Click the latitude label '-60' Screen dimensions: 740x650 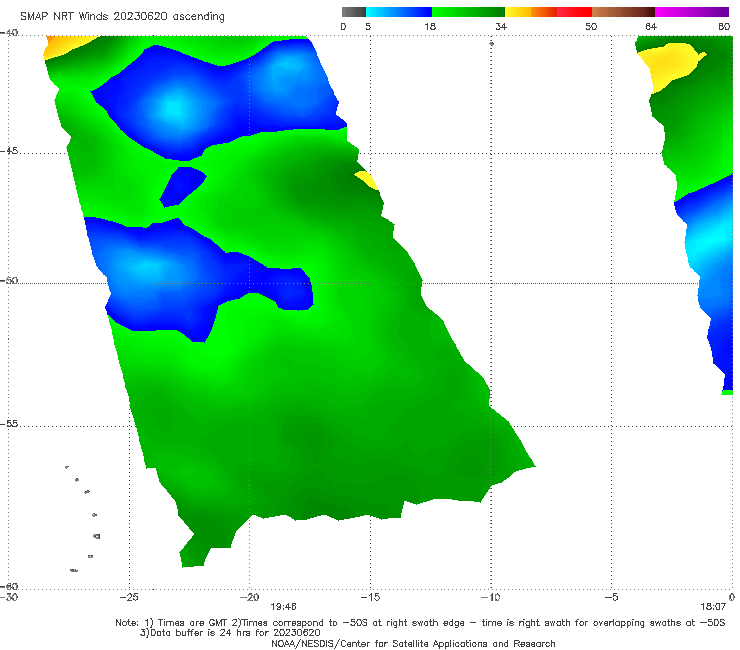pos(9,586)
